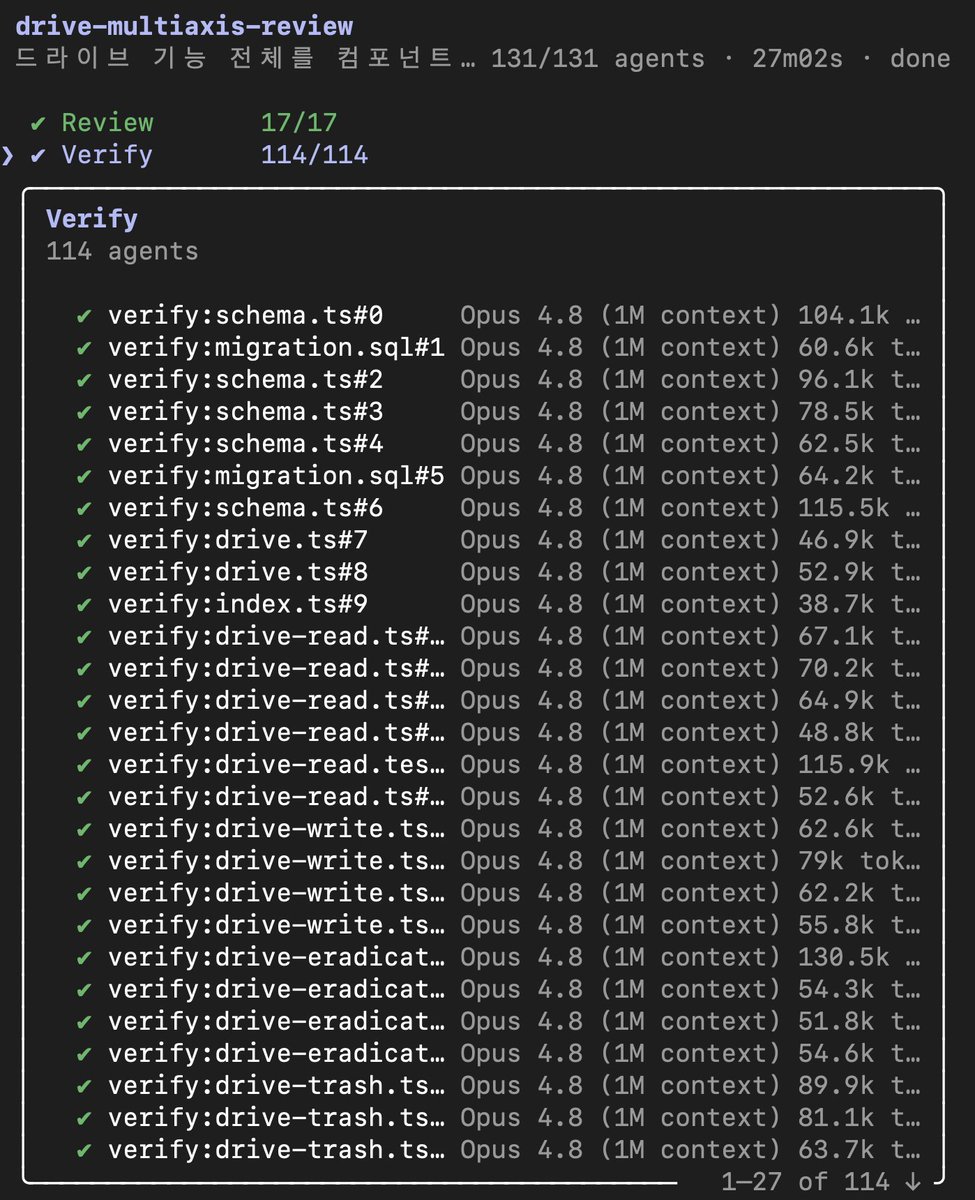The width and height of the screenshot is (975, 1200).
Task: Open the verify:schema.ts#6 agent entry
Action: pos(499,508)
